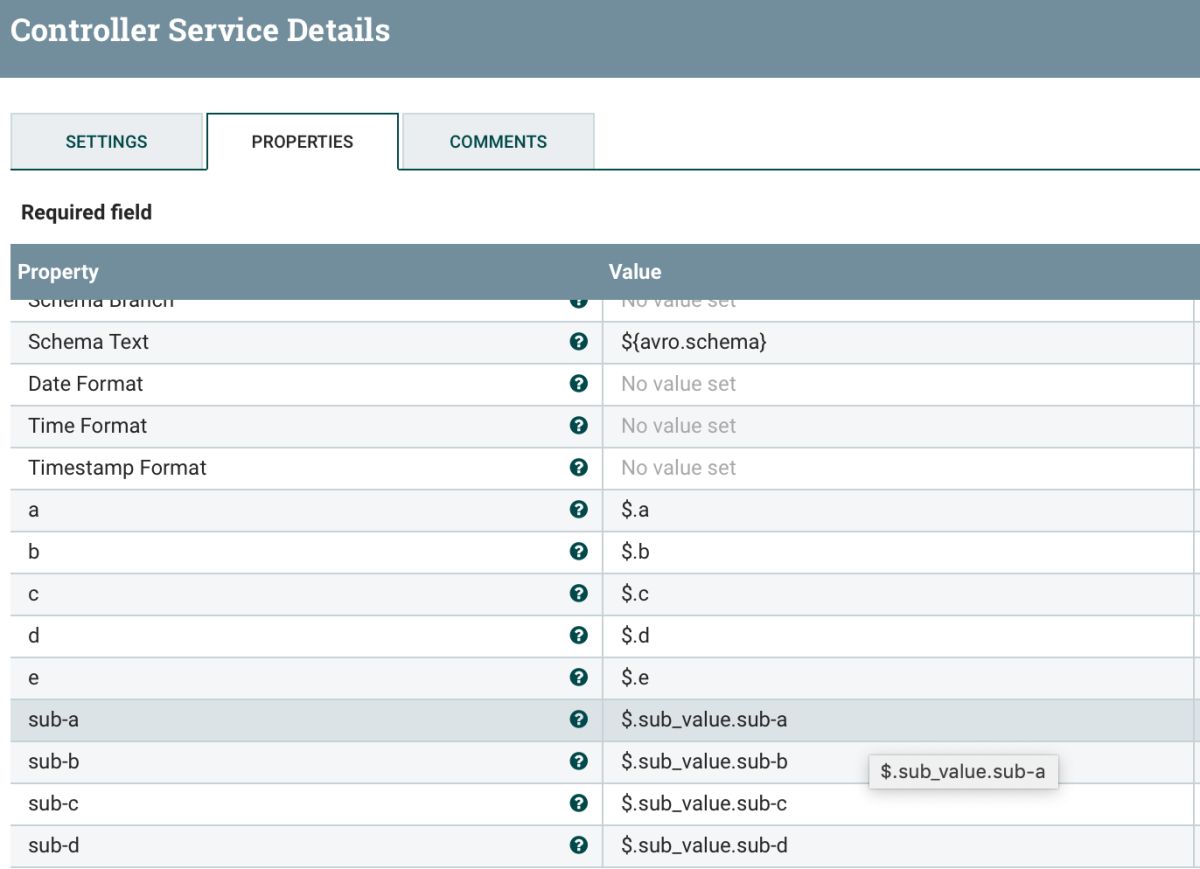Select the sub-a property name

tap(53, 720)
